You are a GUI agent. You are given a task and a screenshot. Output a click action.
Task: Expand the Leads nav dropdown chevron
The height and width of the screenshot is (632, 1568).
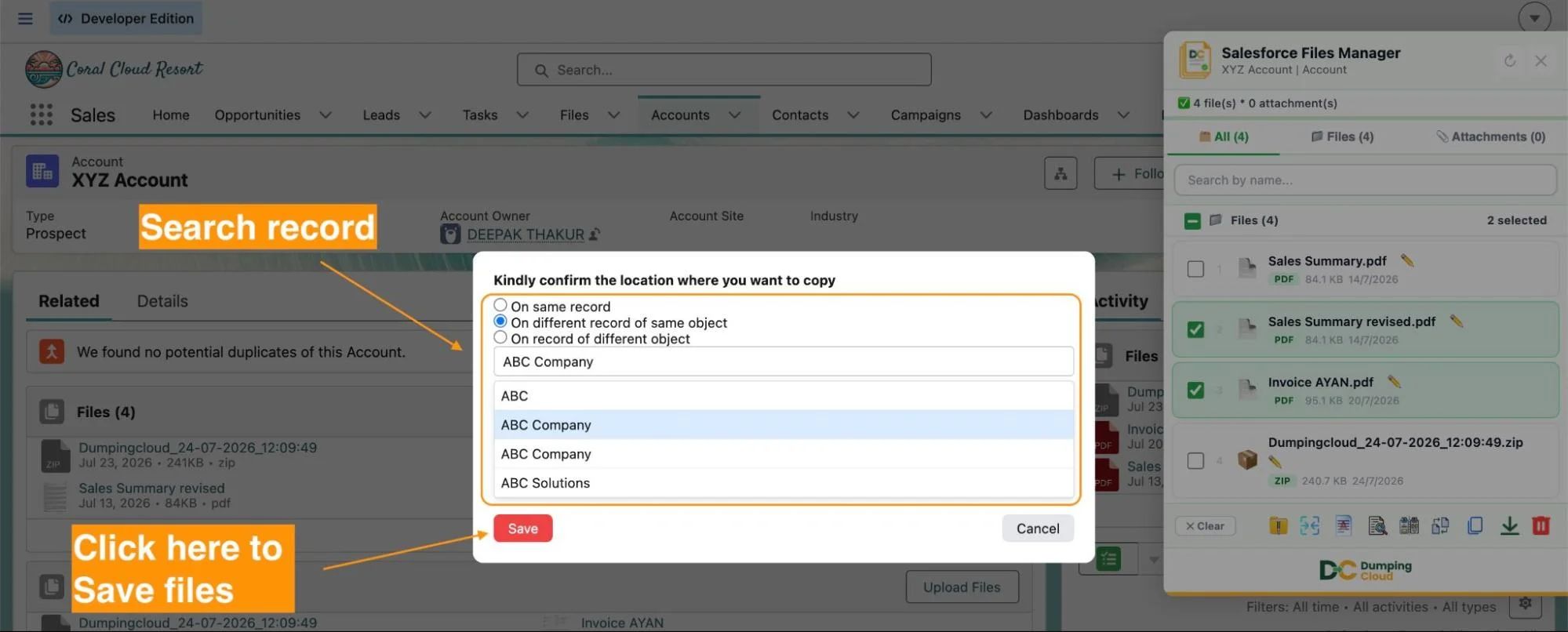425,115
